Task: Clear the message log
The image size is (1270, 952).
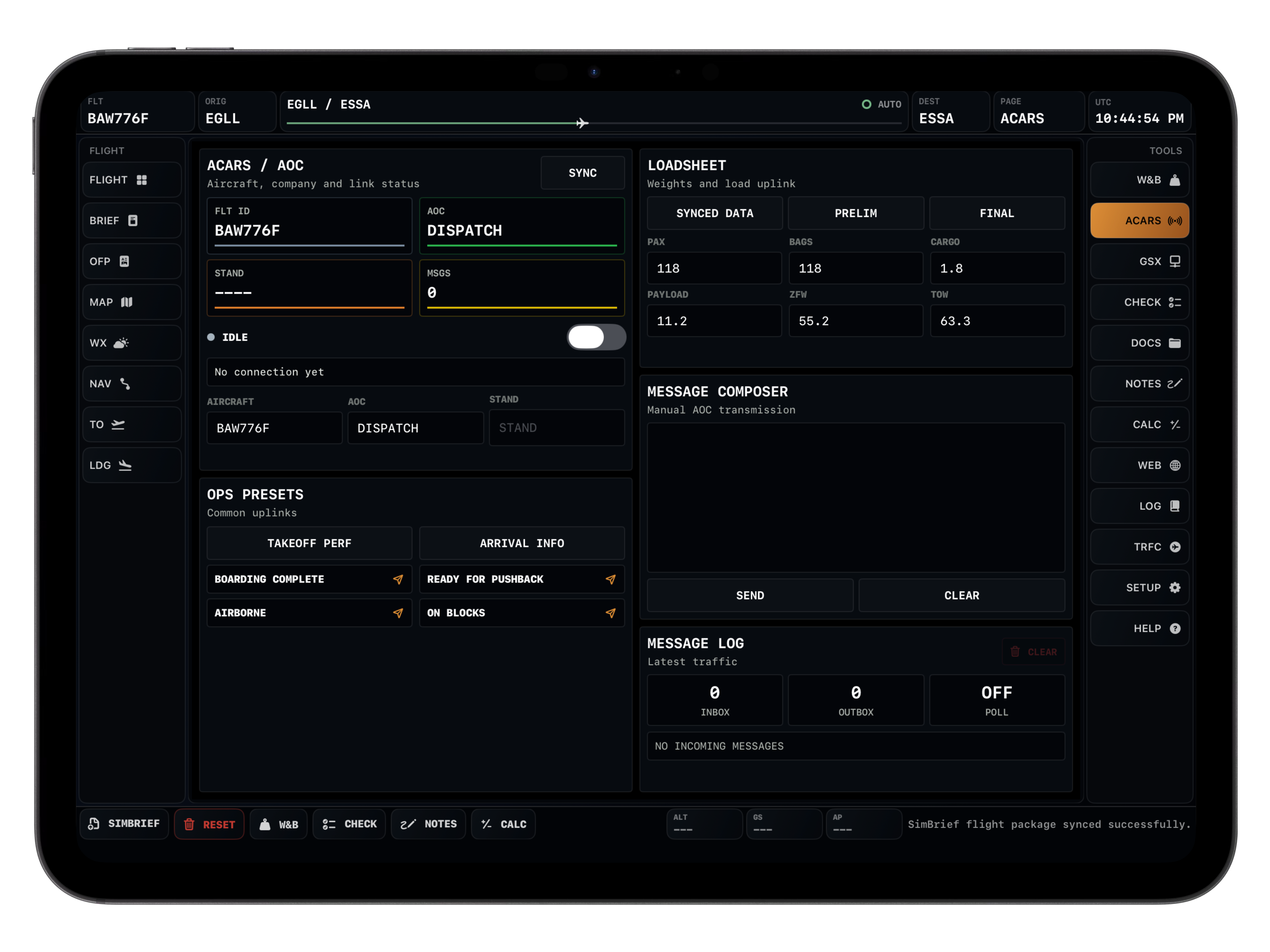Action: (1033, 652)
